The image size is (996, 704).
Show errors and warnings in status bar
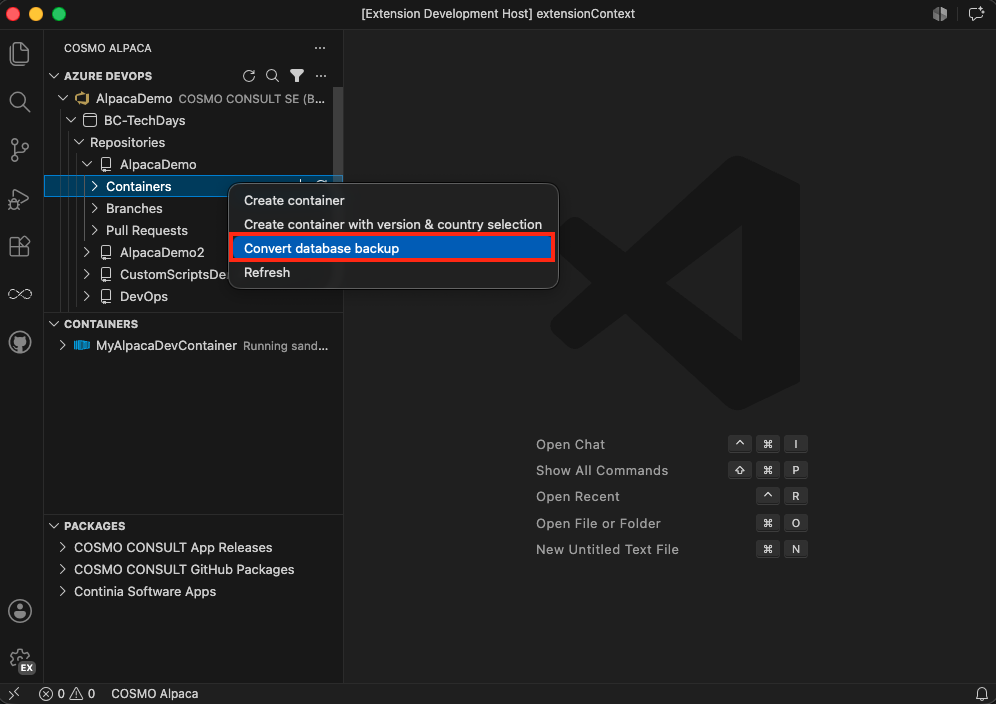point(67,694)
